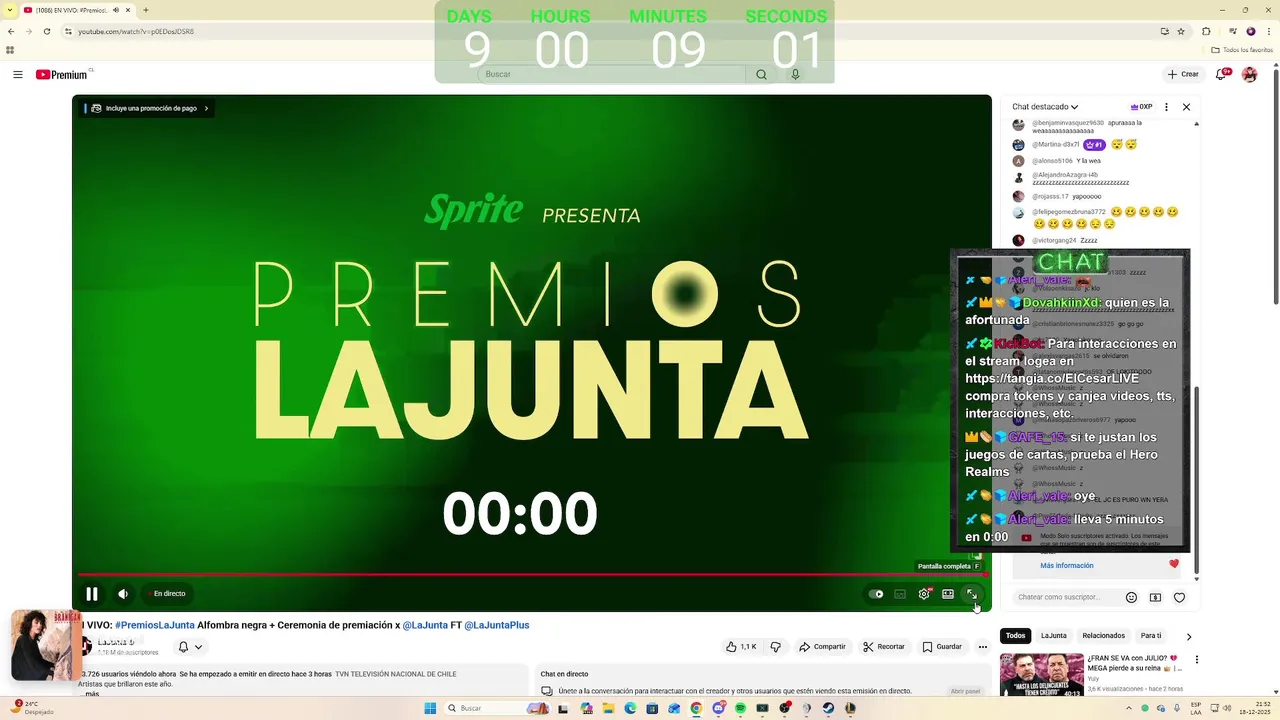Show more filter chips with arrow
The width and height of the screenshot is (1280, 720).
tap(1188, 636)
